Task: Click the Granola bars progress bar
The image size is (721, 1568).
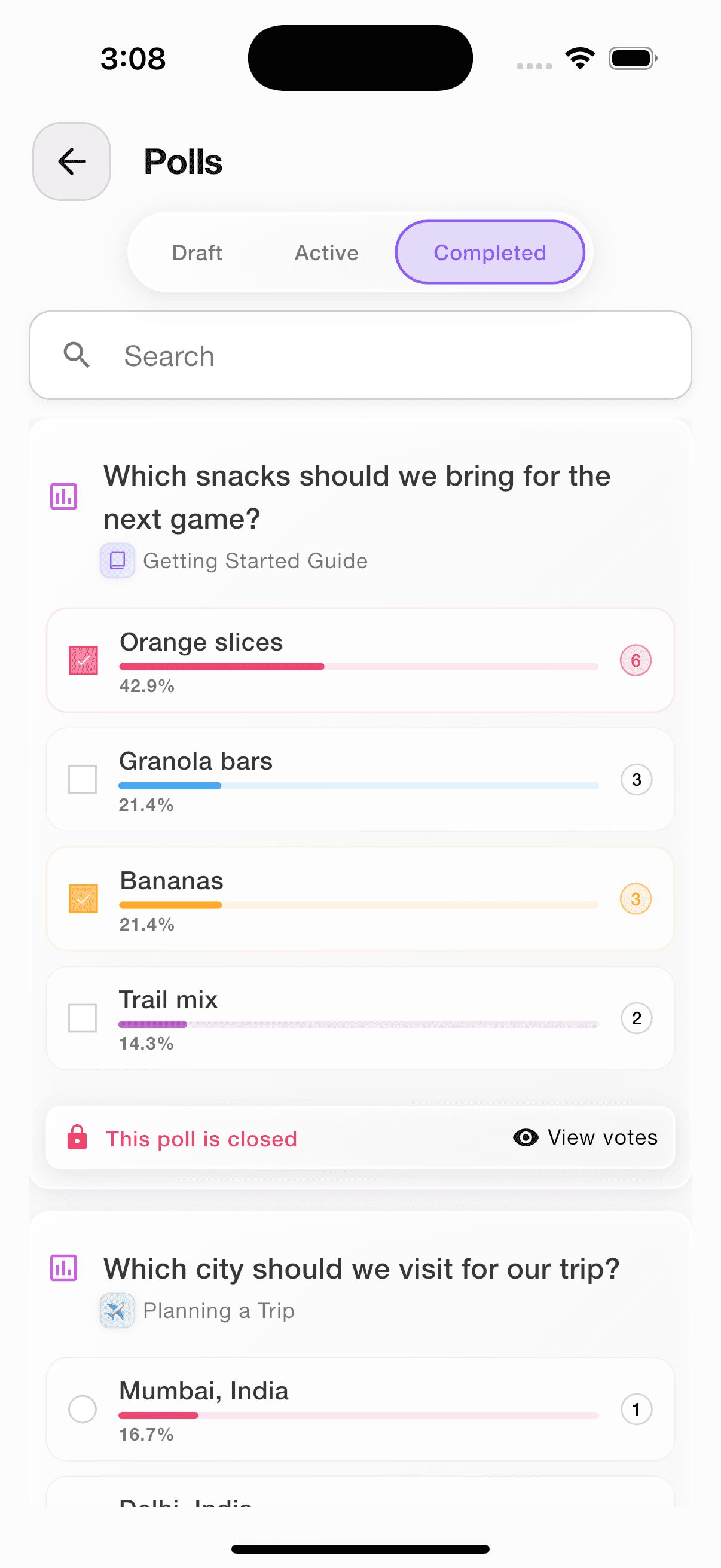Action: click(x=358, y=786)
